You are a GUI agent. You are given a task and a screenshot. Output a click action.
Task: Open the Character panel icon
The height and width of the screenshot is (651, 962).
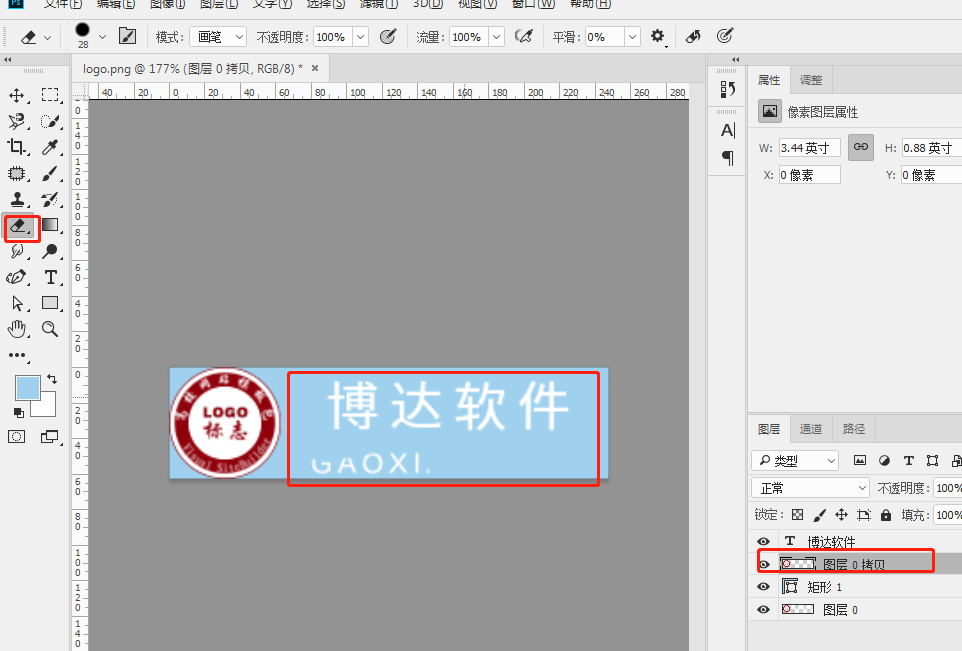point(727,130)
